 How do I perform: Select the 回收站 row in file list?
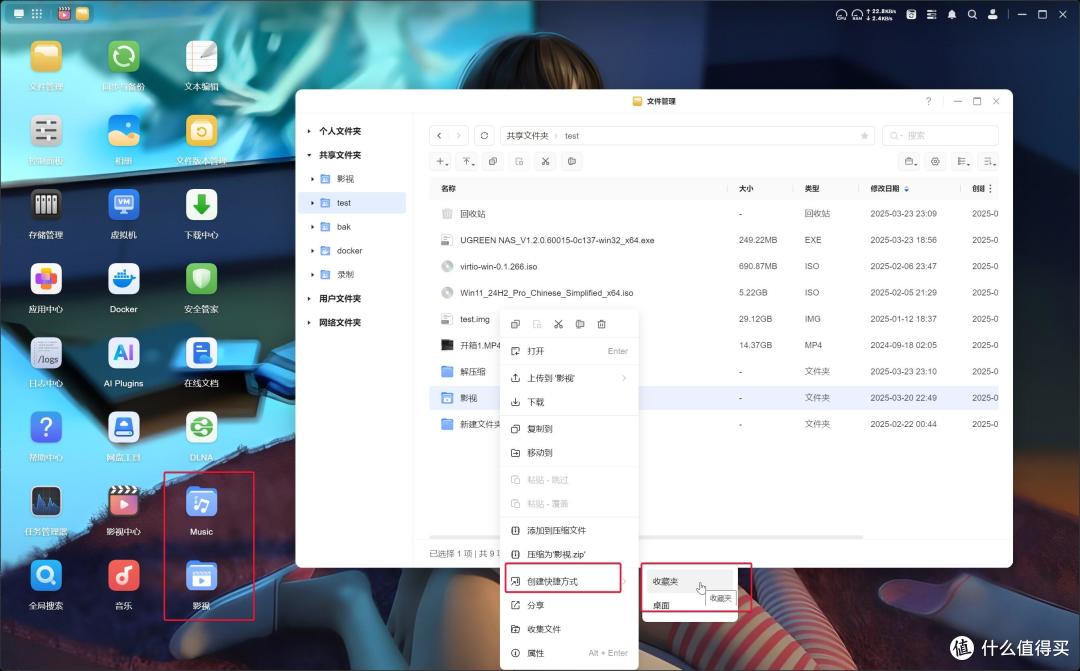click(714, 214)
